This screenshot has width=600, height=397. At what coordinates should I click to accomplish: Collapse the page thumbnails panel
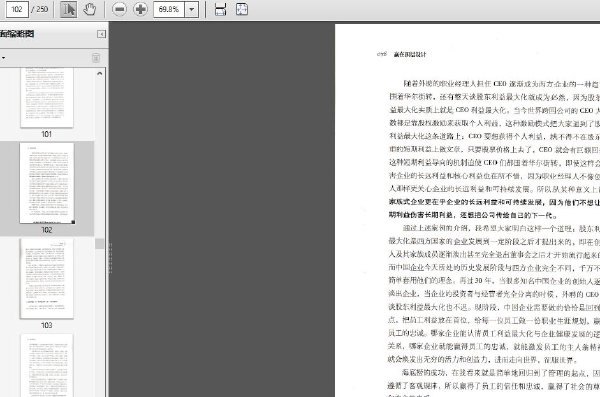[101, 34]
